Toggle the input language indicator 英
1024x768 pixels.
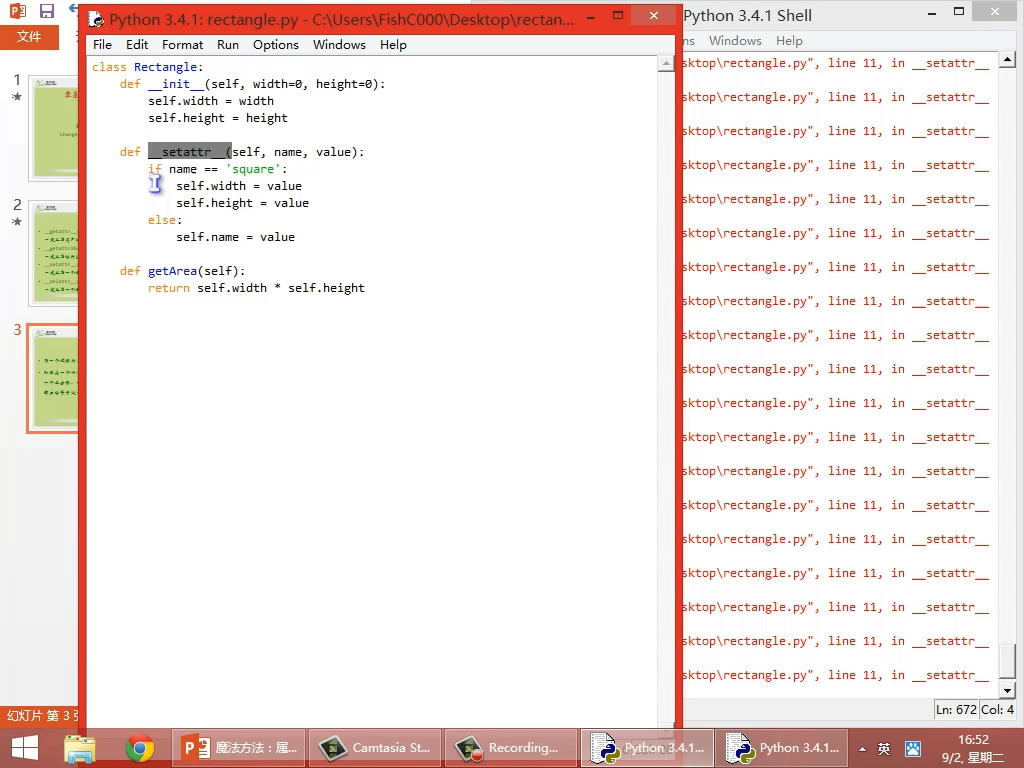[884, 748]
